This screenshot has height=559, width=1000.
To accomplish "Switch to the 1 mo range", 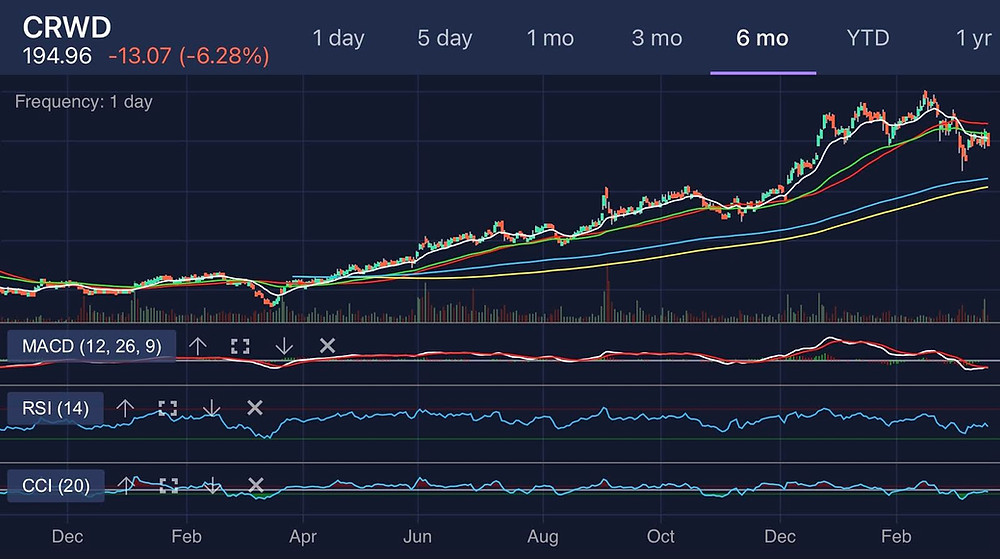I will click(x=550, y=38).
